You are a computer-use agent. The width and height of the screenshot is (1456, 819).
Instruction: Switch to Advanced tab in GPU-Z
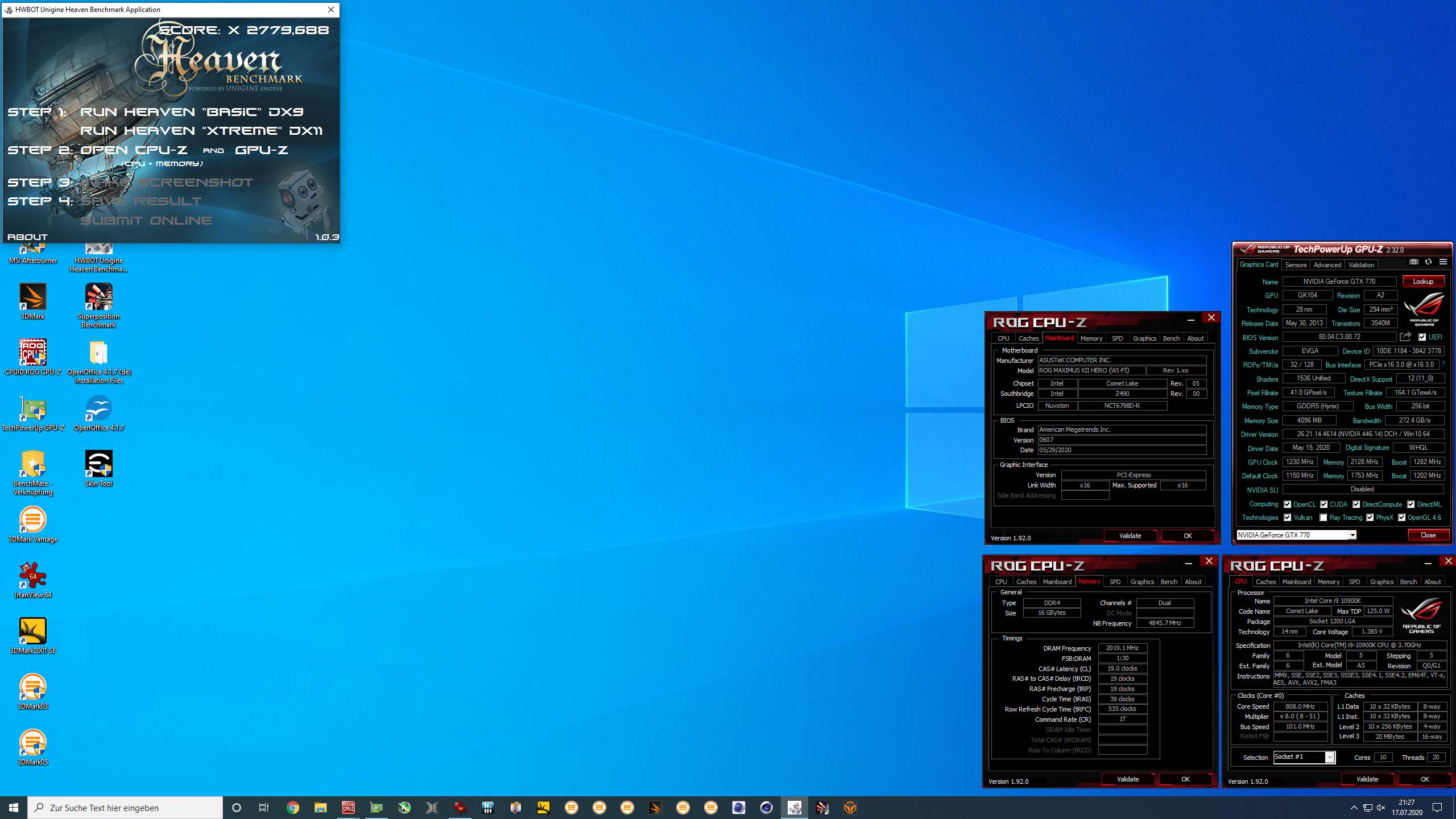(x=1327, y=265)
